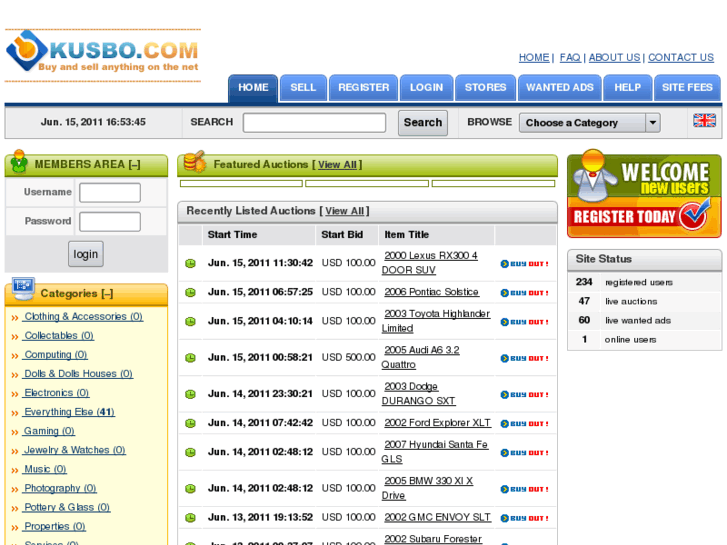
Task: View all Recently Listed Auctions
Action: pos(344,211)
